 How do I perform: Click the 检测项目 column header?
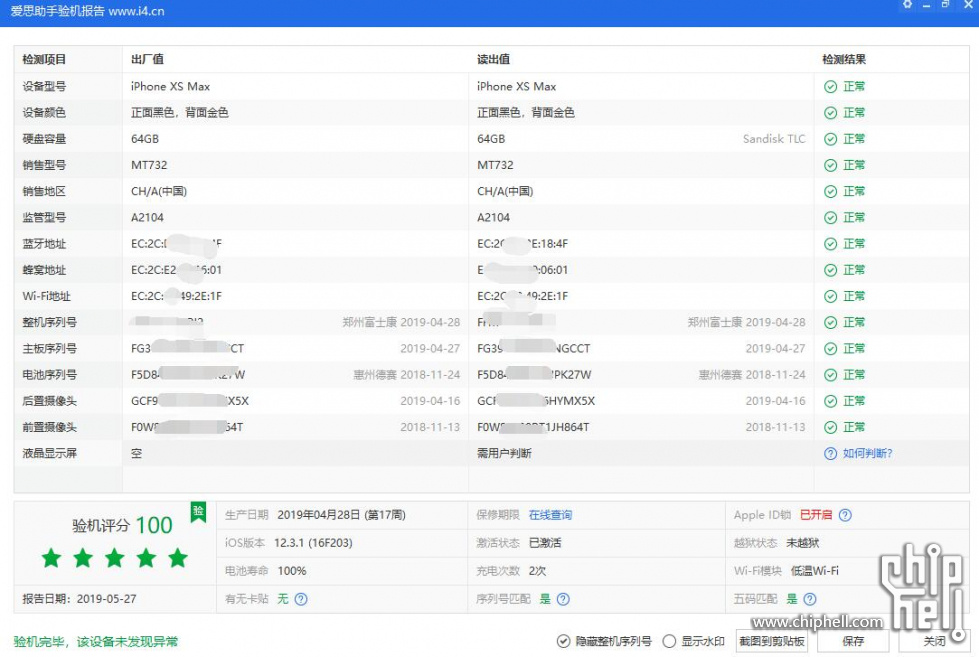click(x=44, y=59)
